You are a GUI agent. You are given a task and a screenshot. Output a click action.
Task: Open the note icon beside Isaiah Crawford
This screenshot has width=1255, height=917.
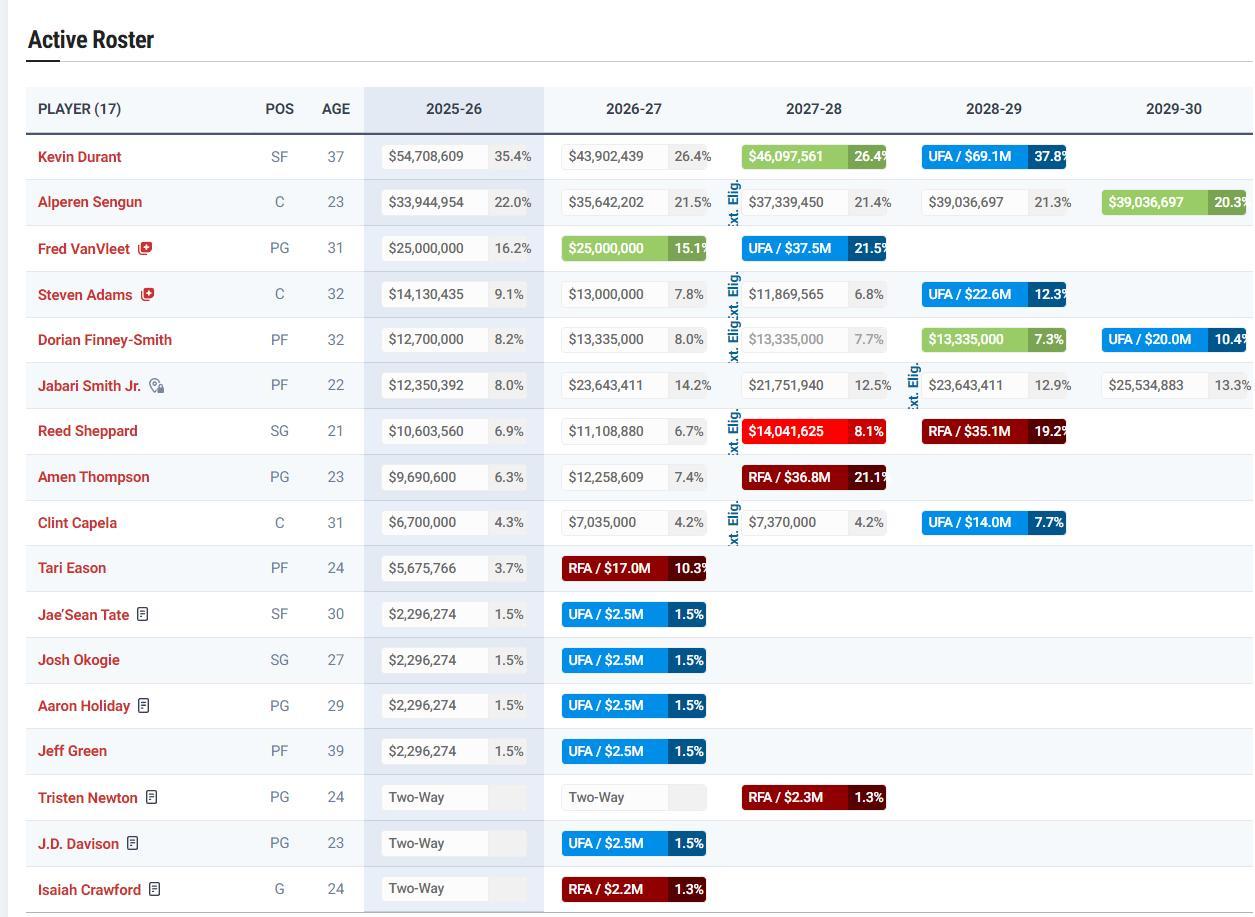pyautogui.click(x=155, y=889)
